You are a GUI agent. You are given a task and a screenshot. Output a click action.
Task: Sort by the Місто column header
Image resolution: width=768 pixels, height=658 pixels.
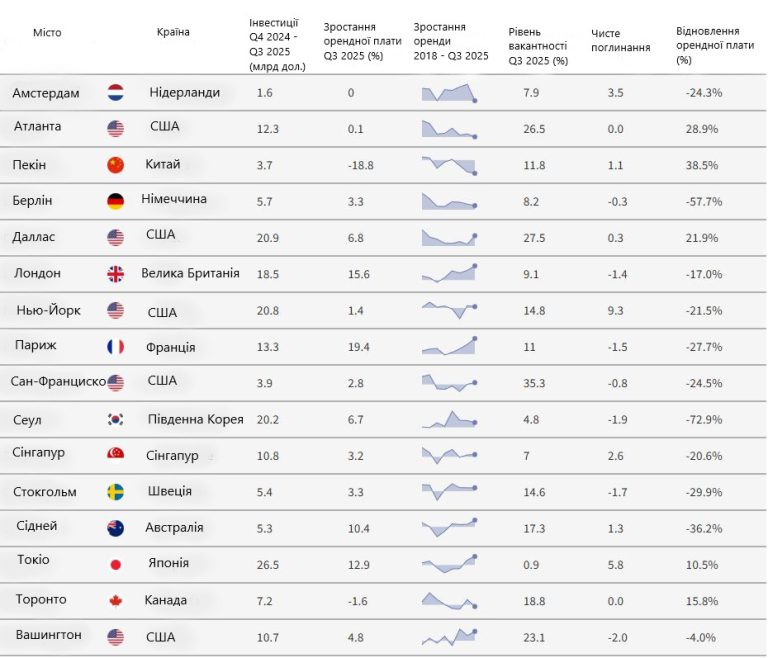click(47, 33)
